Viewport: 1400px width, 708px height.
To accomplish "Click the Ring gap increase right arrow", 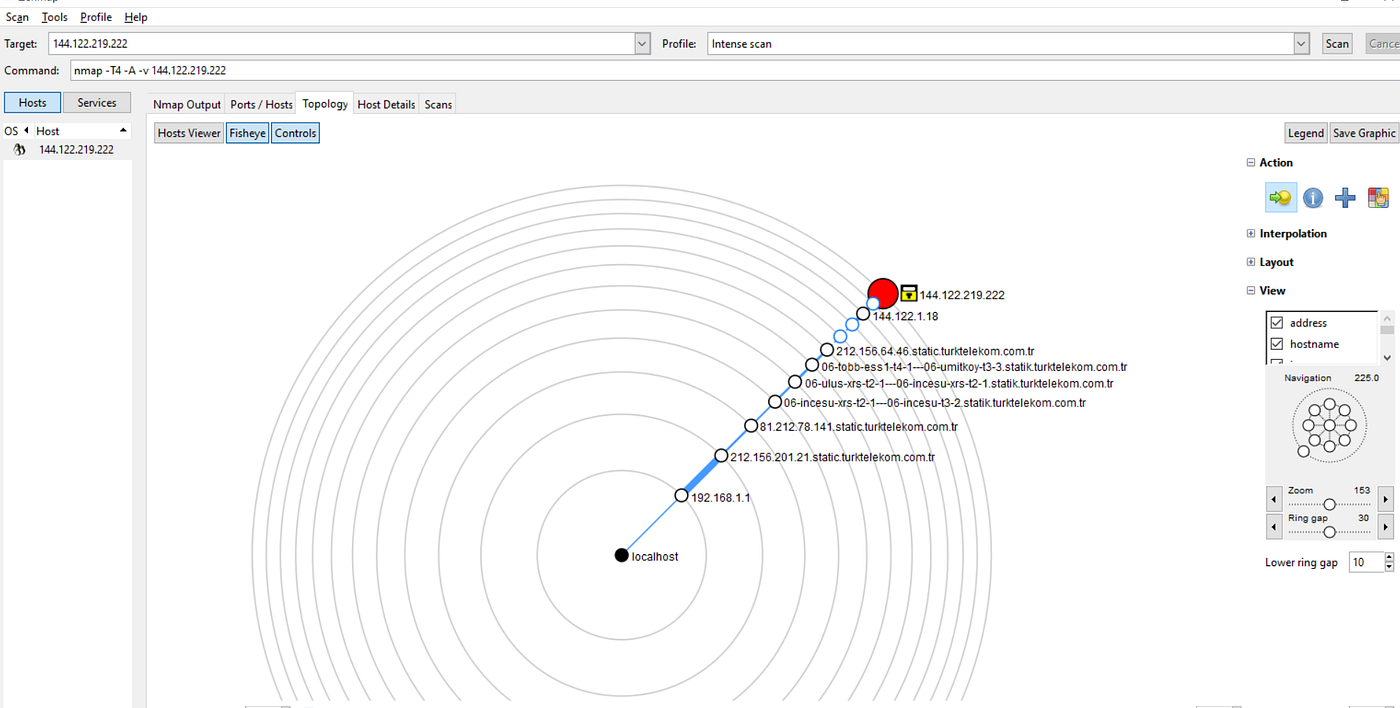I will 1385,526.
